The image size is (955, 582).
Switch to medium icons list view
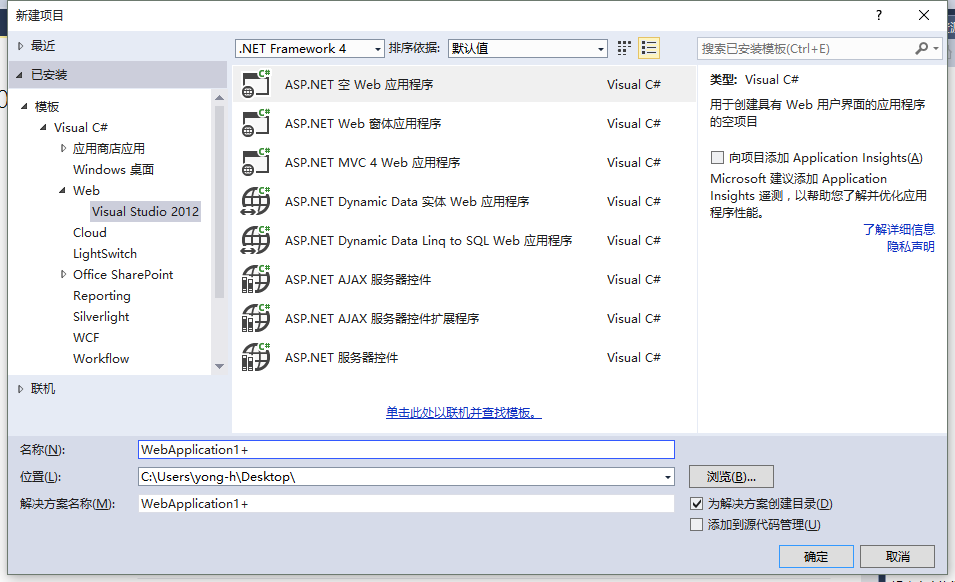[649, 48]
